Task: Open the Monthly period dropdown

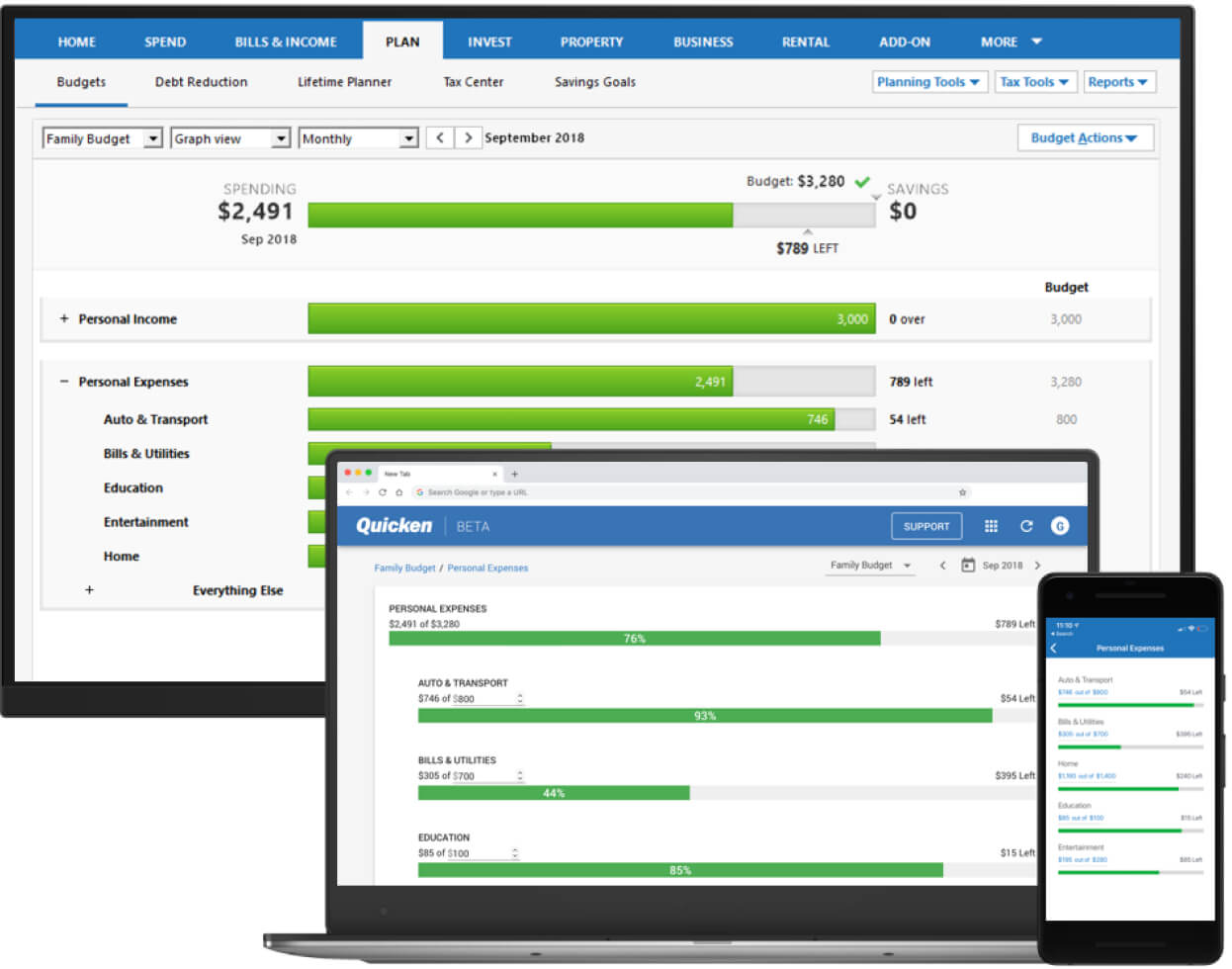Action: [358, 138]
